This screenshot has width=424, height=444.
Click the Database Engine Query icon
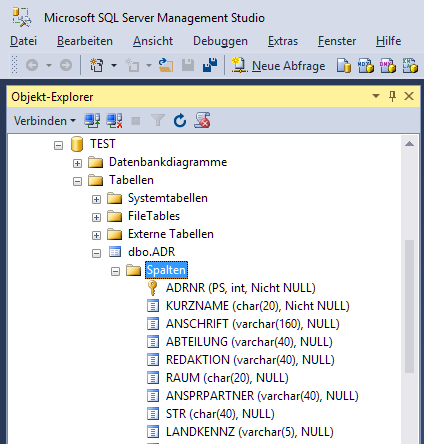[344, 65]
